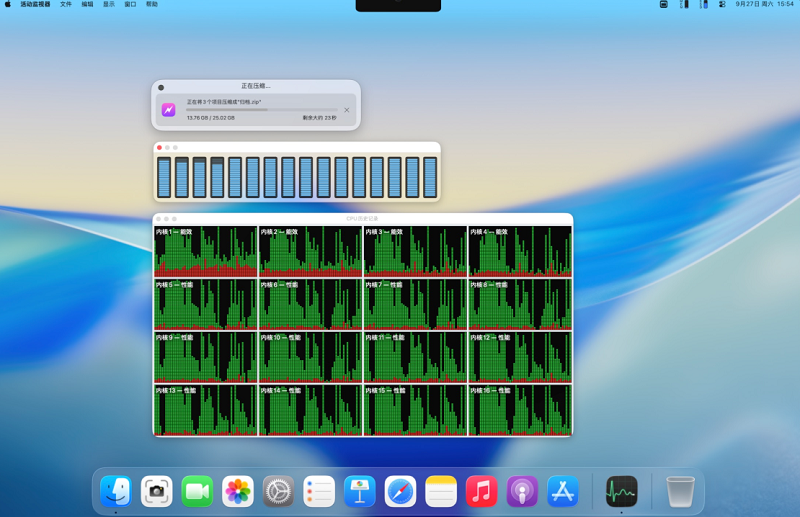This screenshot has height=517, width=800.
Task: Click the 内核 4 — 能效 graph
Action: (x=520, y=252)
